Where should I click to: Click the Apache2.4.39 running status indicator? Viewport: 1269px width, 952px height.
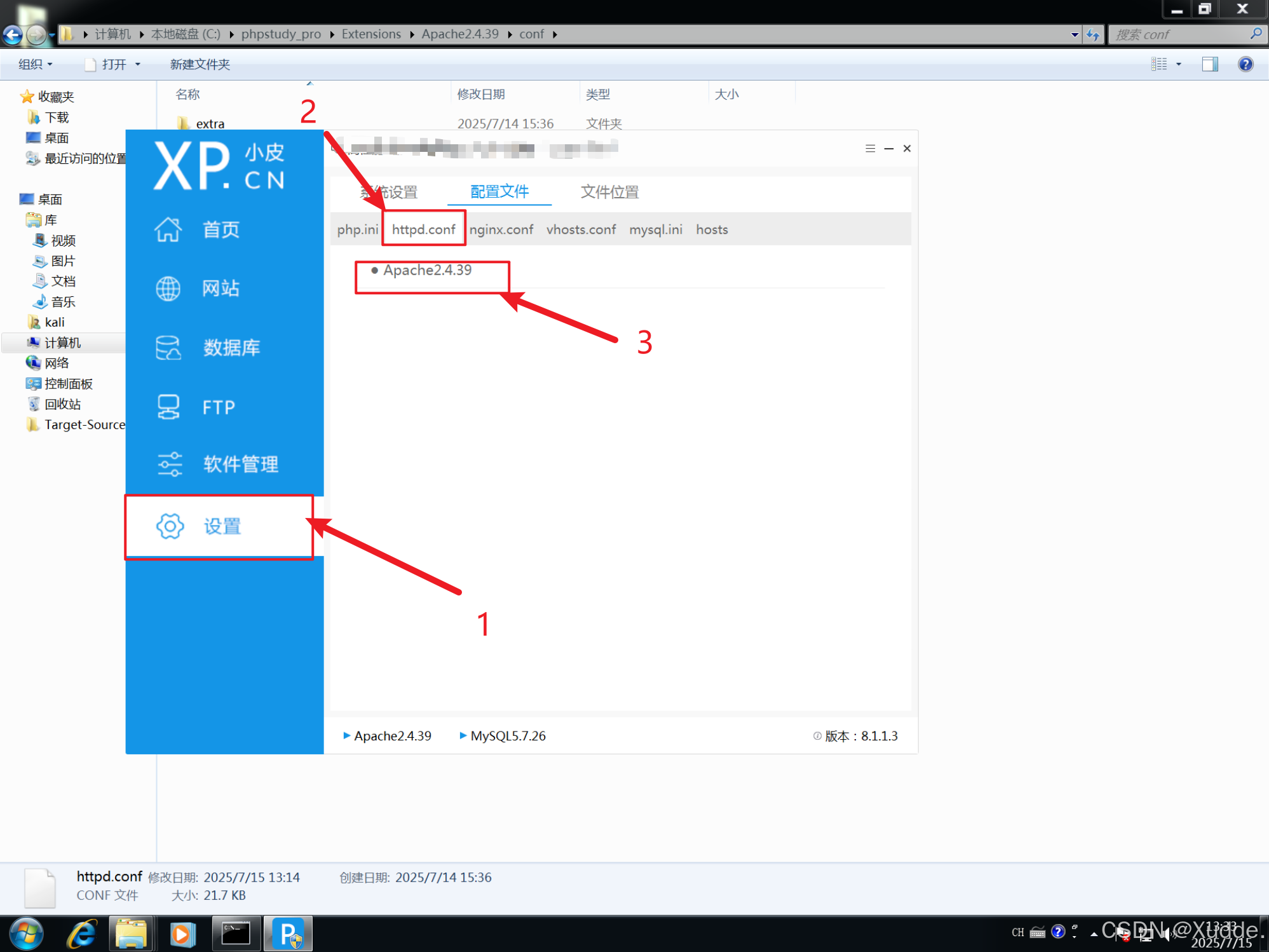pos(387,735)
